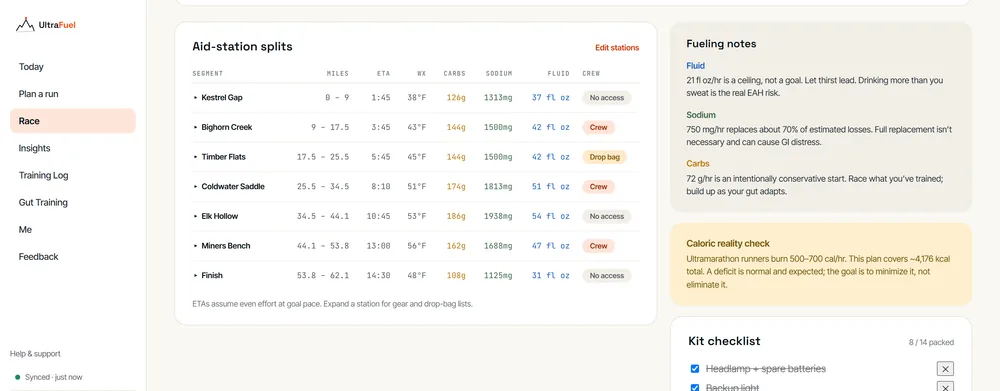Click the Caloric reality check heading
This screenshot has width=1000, height=391.
[x=728, y=243]
